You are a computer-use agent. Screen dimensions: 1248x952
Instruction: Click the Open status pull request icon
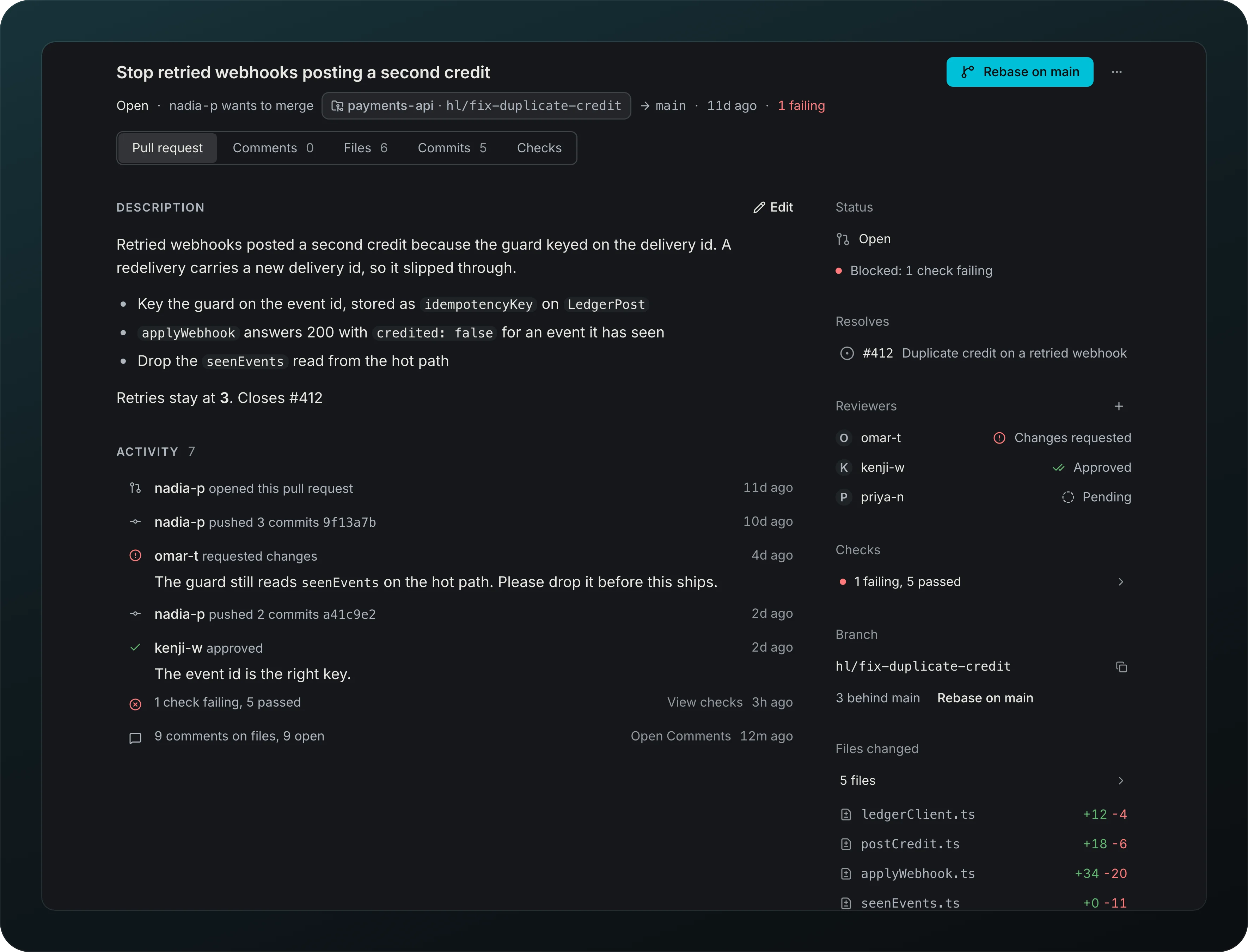[843, 239]
